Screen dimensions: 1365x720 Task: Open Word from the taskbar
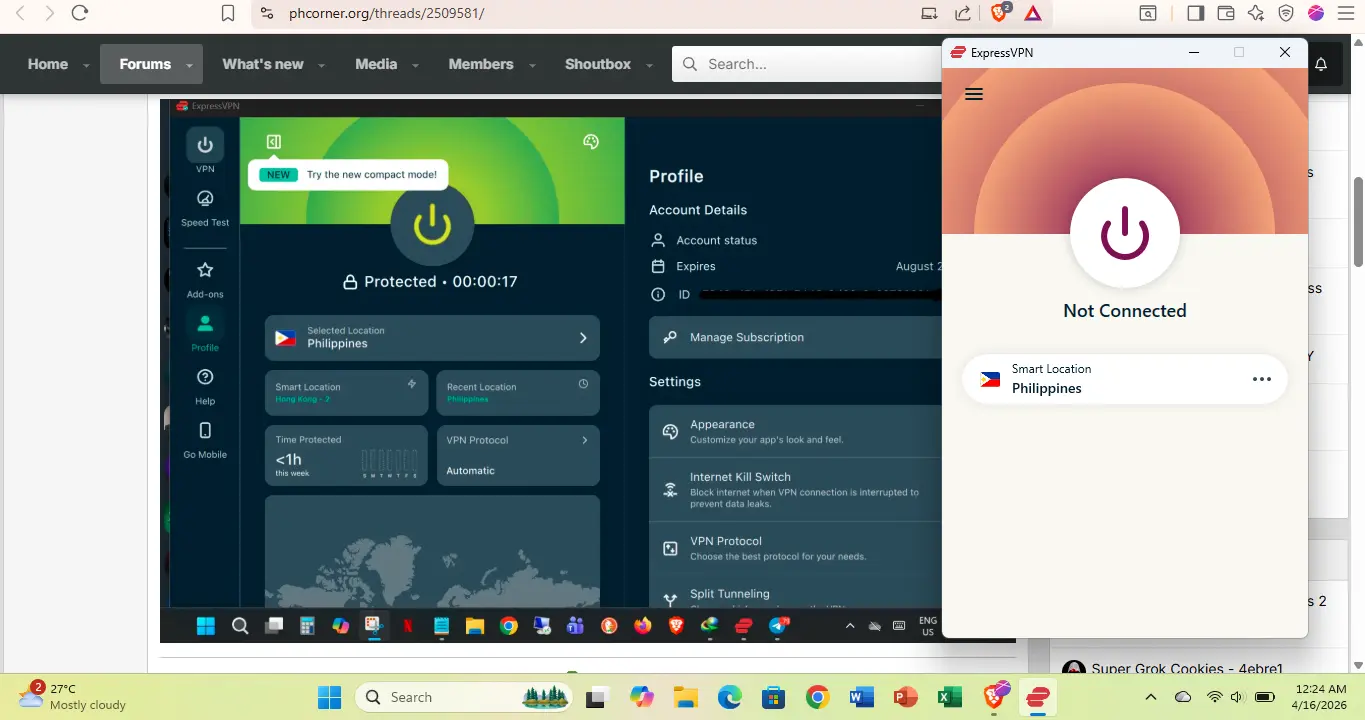(861, 697)
